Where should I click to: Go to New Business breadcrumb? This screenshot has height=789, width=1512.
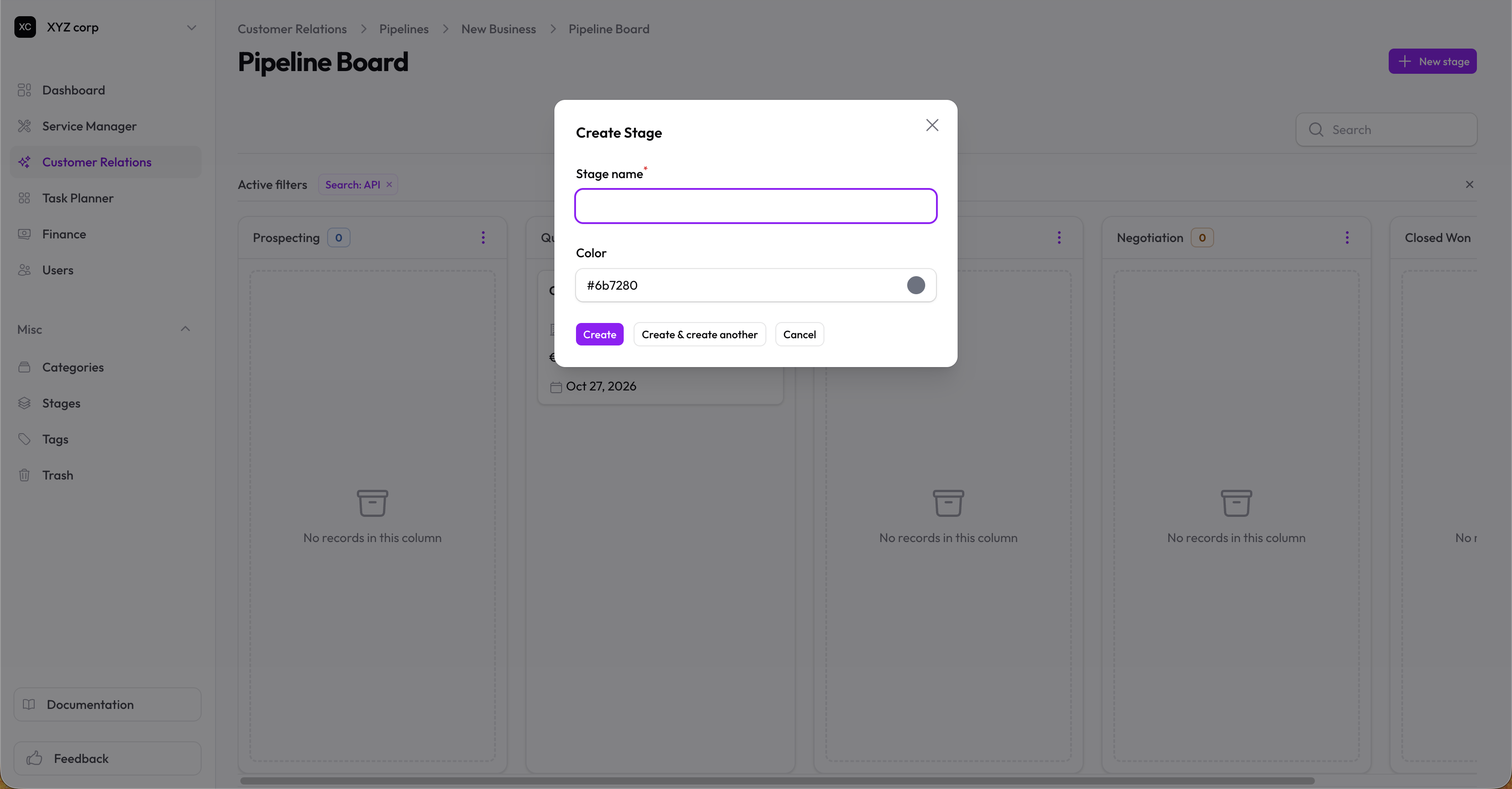(498, 29)
